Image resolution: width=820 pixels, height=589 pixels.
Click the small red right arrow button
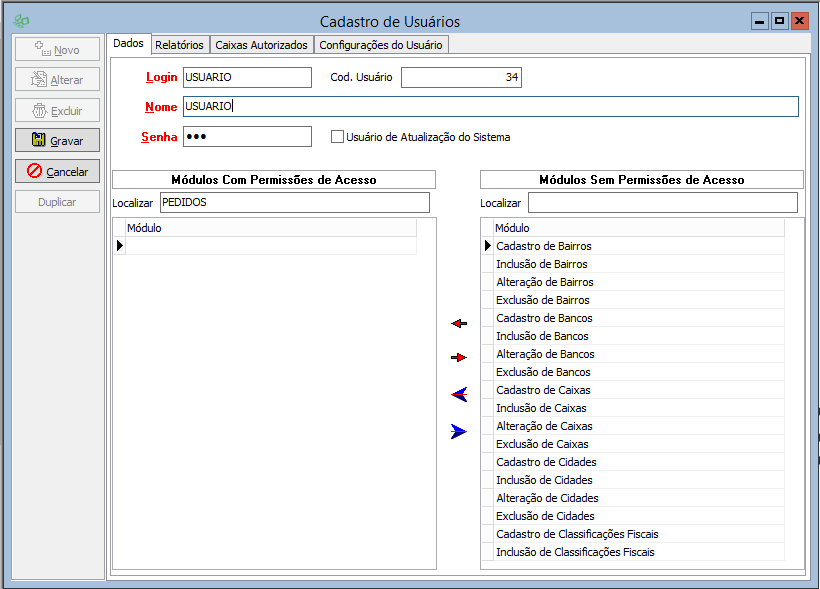459,357
